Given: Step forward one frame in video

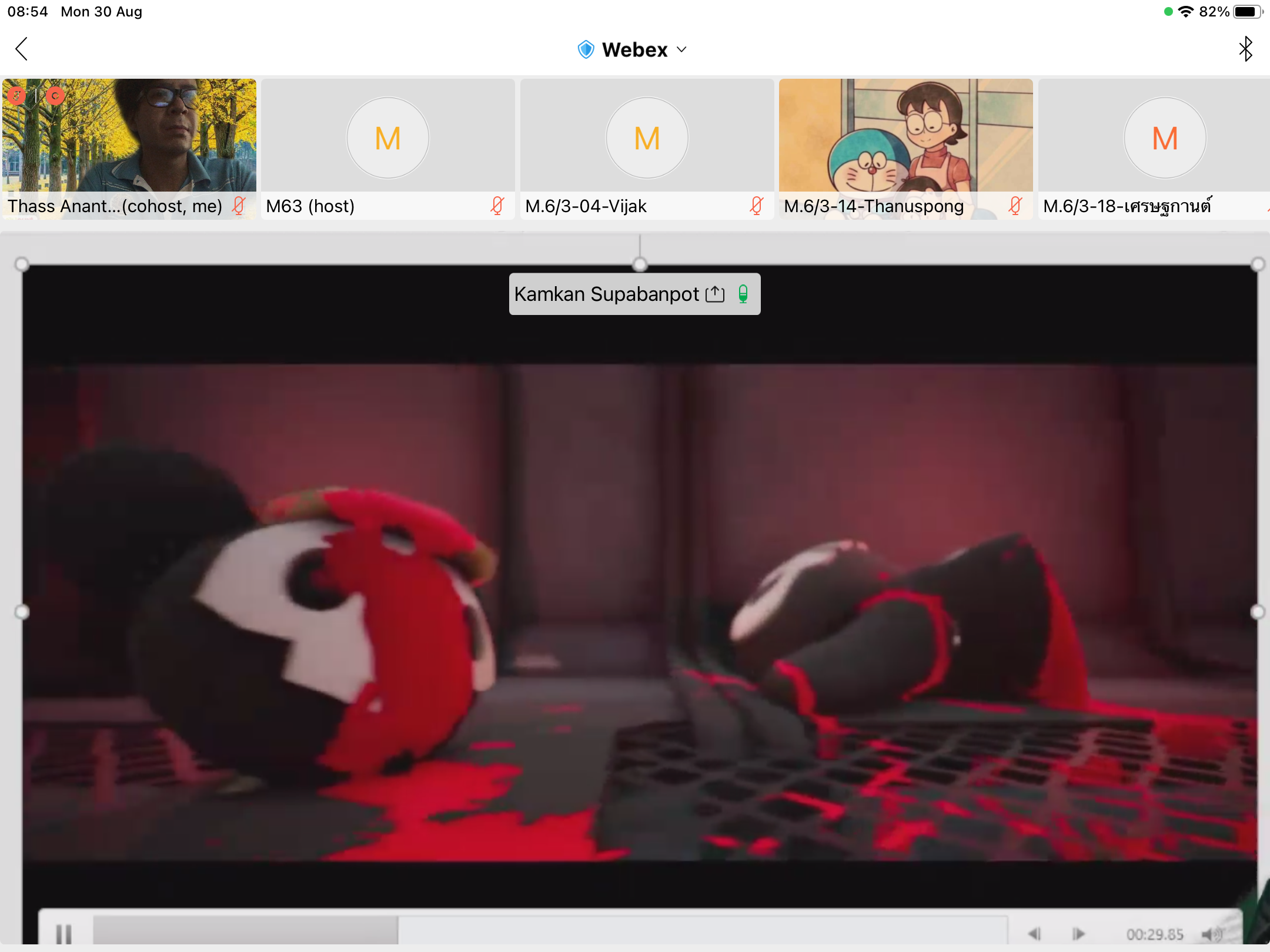Looking at the screenshot, I should pos(1078,934).
